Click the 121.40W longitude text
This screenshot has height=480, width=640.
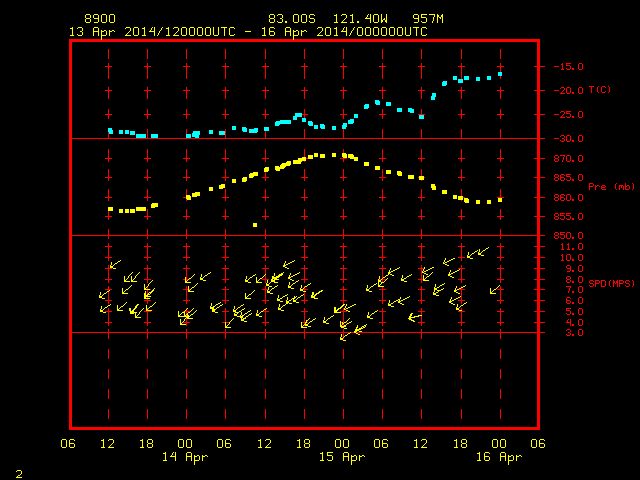tap(360, 19)
